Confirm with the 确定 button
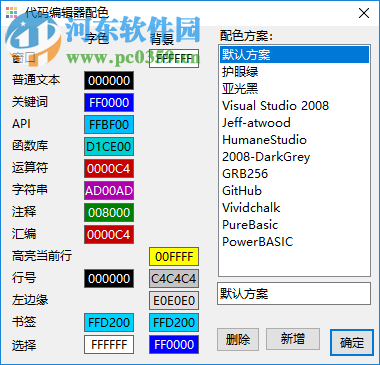The height and width of the screenshot is (365, 380). point(352,342)
